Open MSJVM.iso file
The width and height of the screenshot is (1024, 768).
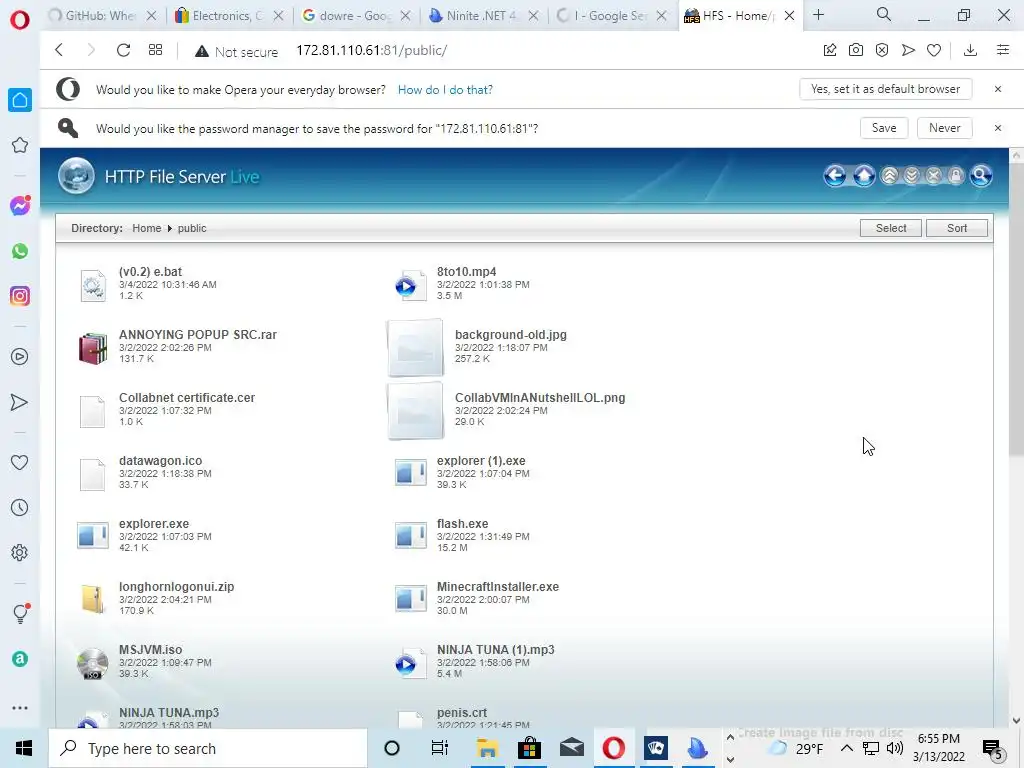coord(150,650)
